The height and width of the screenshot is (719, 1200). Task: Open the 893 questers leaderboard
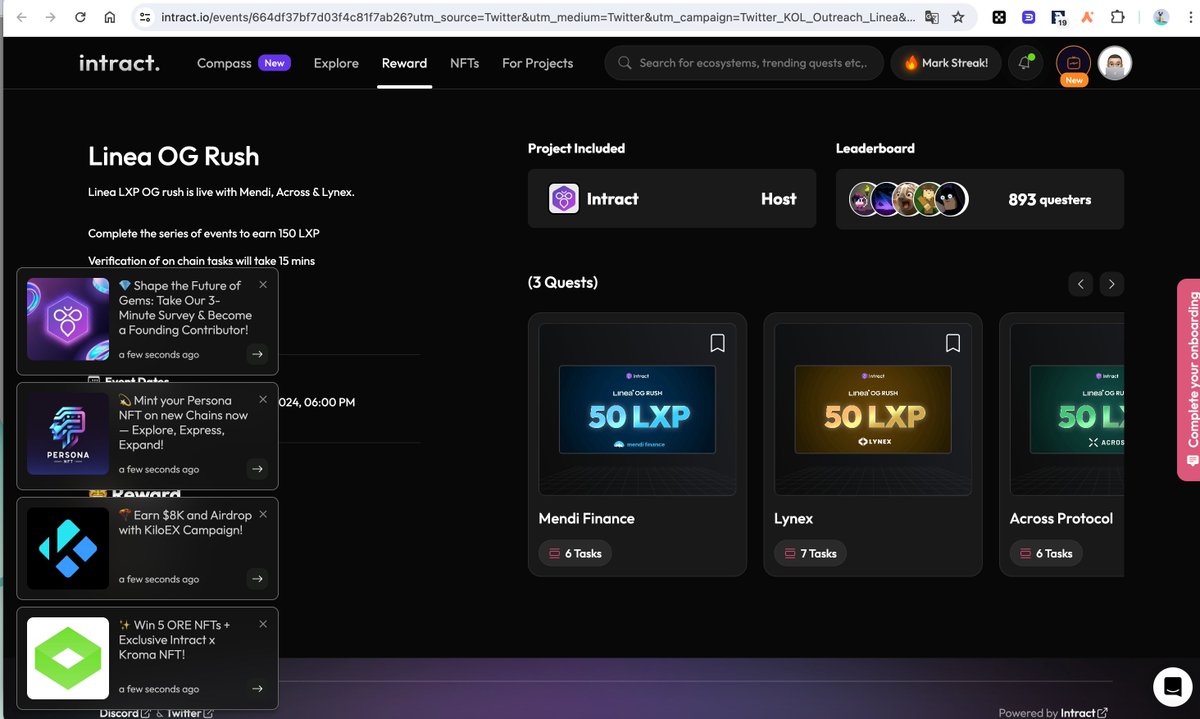[x=980, y=199]
